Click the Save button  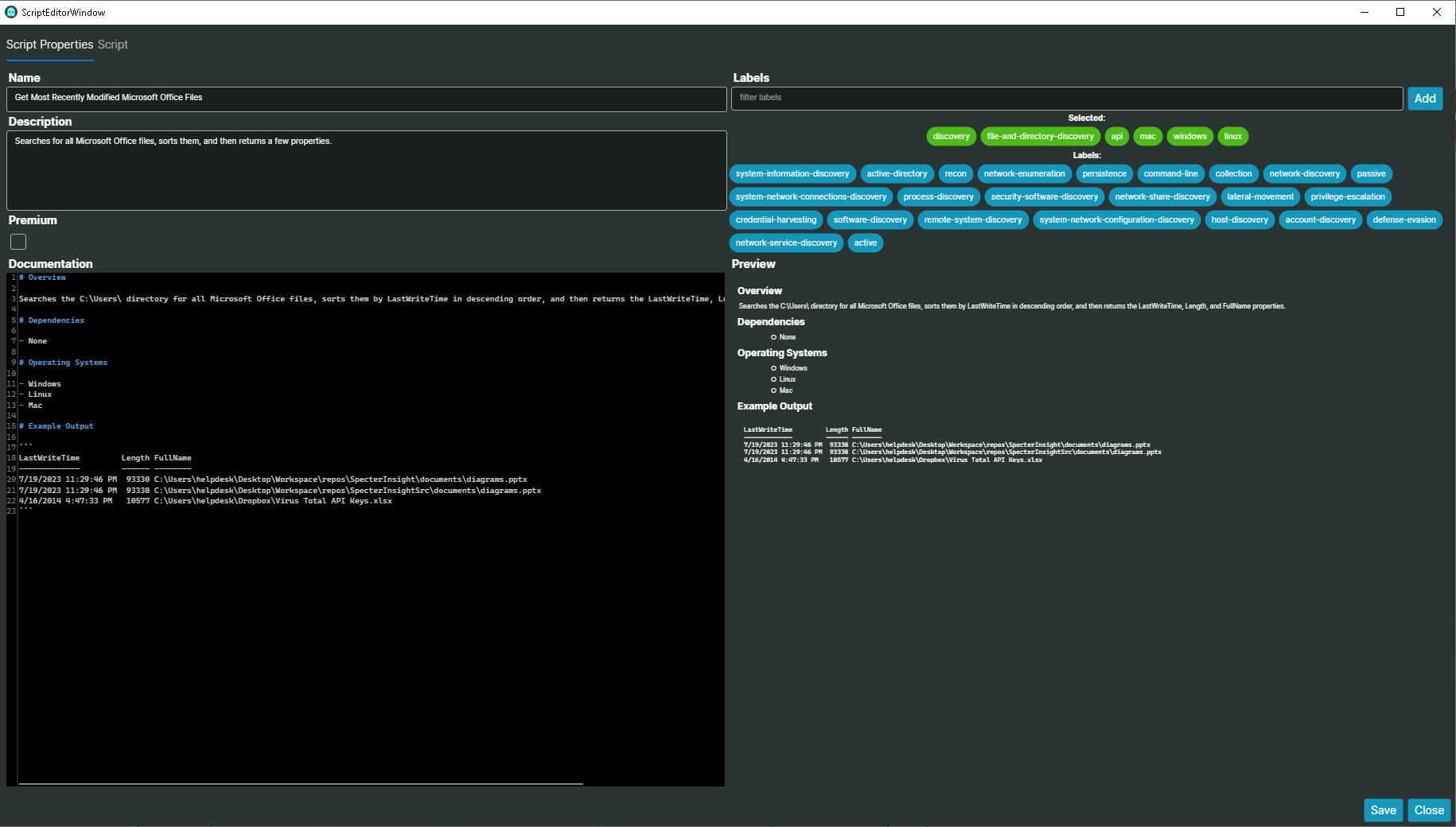(x=1383, y=810)
